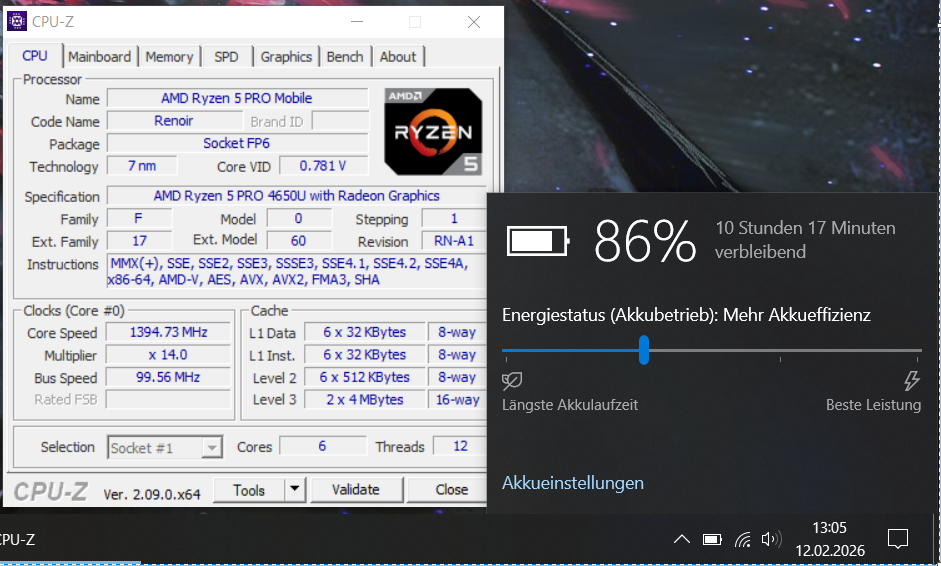Click the CPU-Z app icon in title bar

click(16, 22)
